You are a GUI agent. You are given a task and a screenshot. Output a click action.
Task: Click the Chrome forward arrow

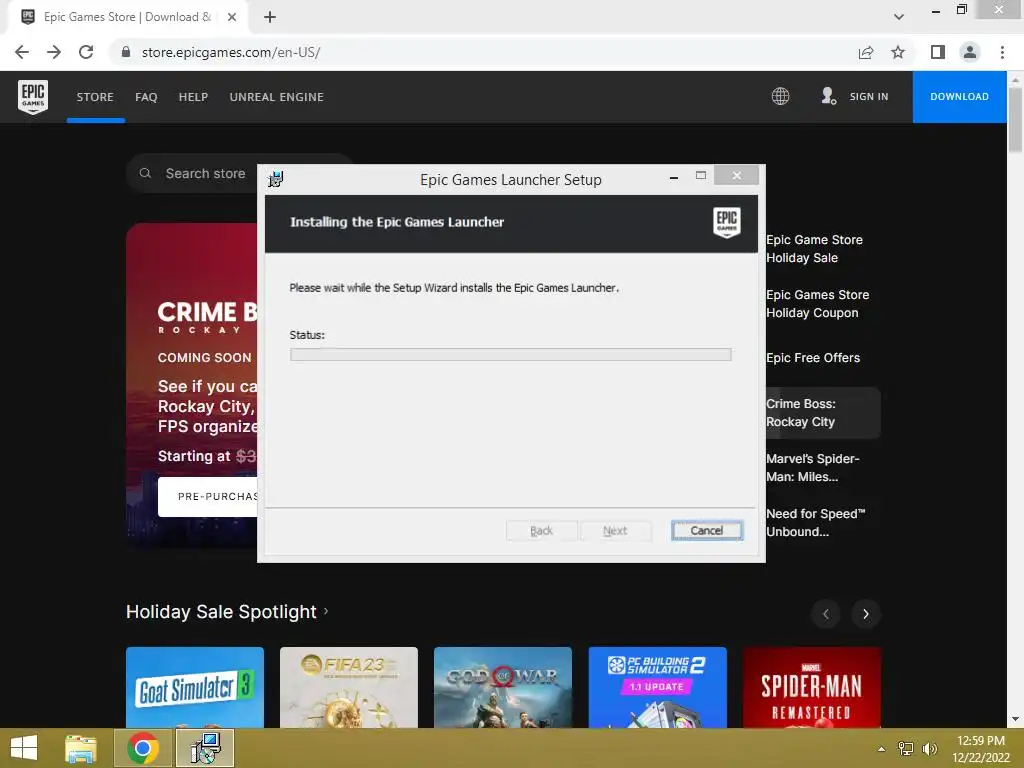(x=54, y=52)
